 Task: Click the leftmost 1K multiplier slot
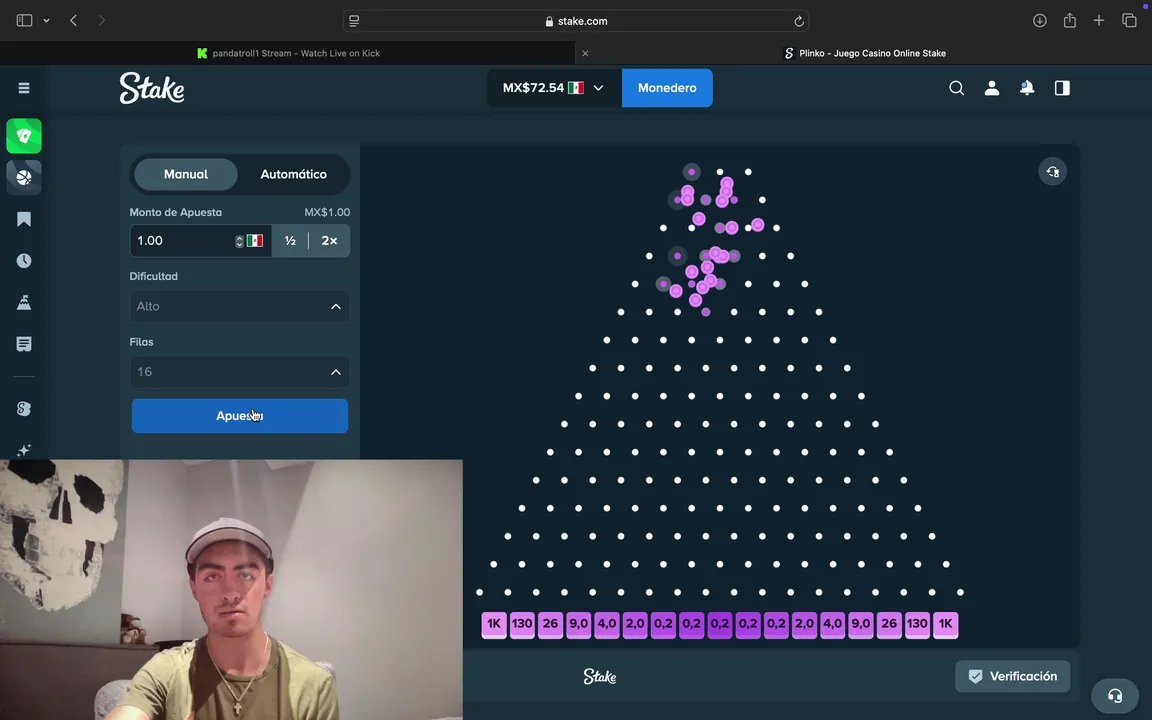pos(494,624)
